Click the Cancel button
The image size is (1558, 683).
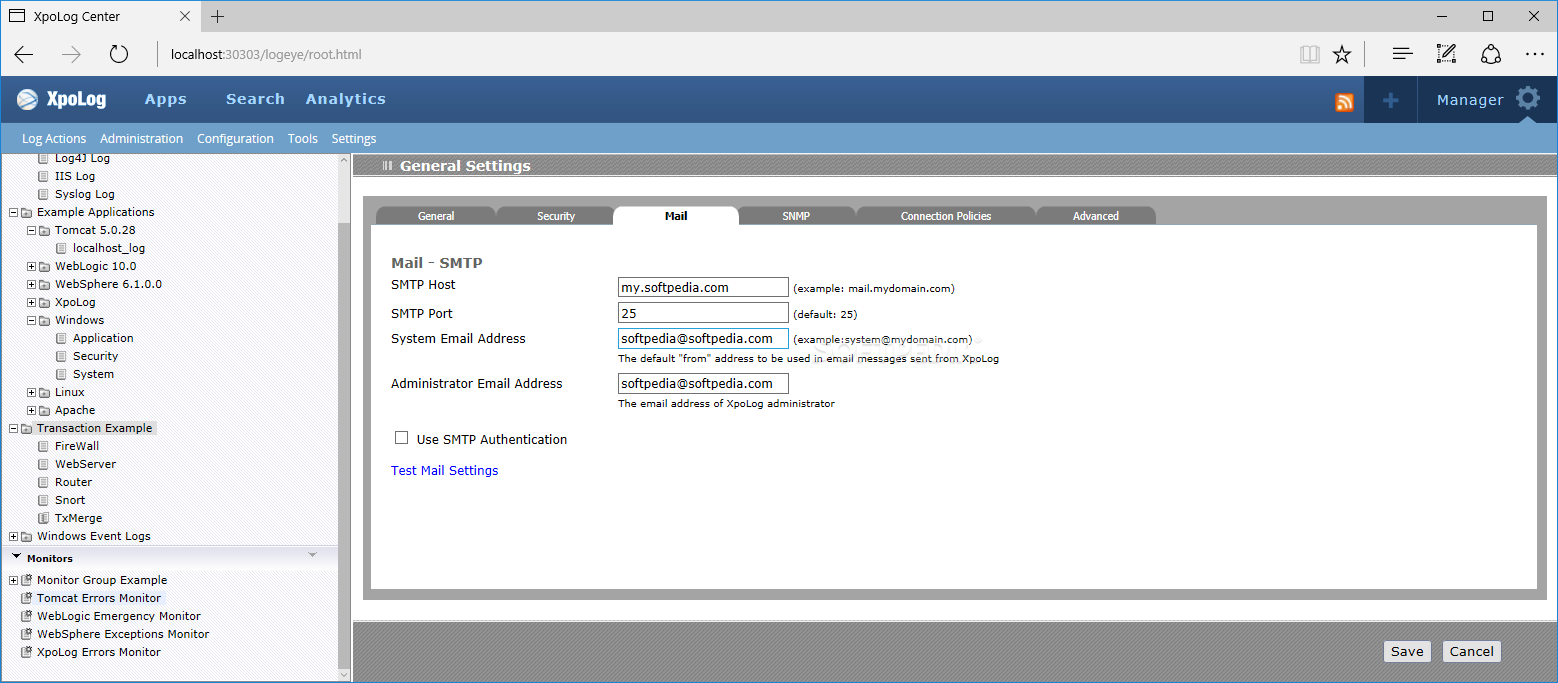coord(1472,651)
